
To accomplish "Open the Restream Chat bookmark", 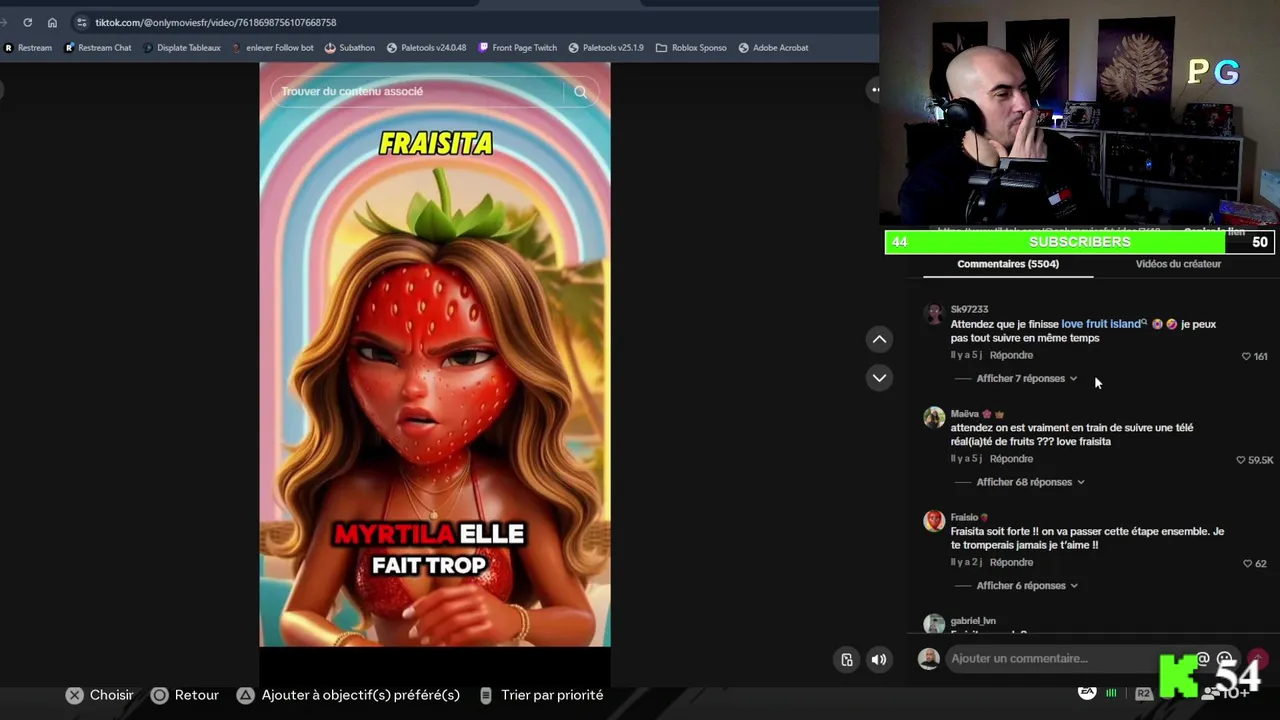I will 98,47.
